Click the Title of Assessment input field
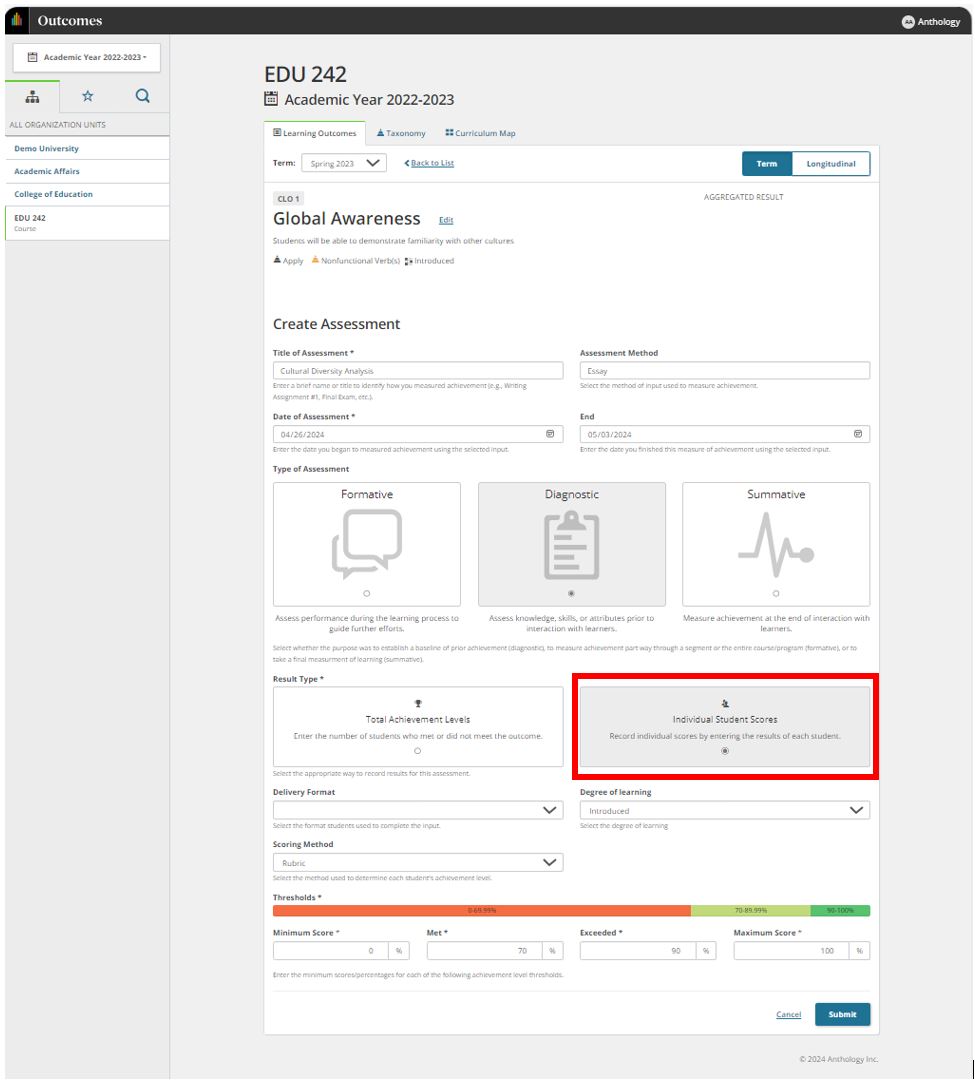The width and height of the screenshot is (975, 1082). [x=417, y=371]
